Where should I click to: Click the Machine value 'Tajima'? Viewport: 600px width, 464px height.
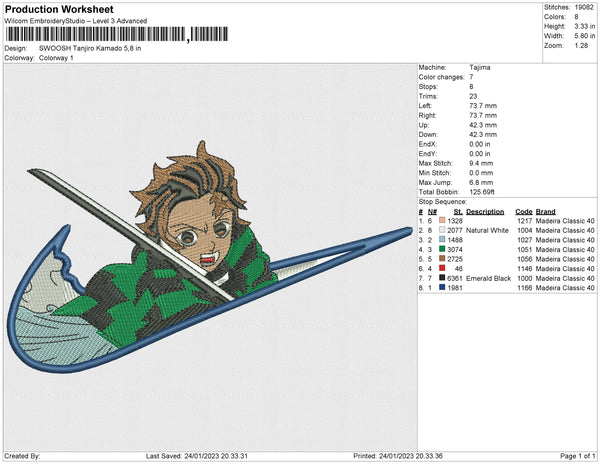coord(480,67)
